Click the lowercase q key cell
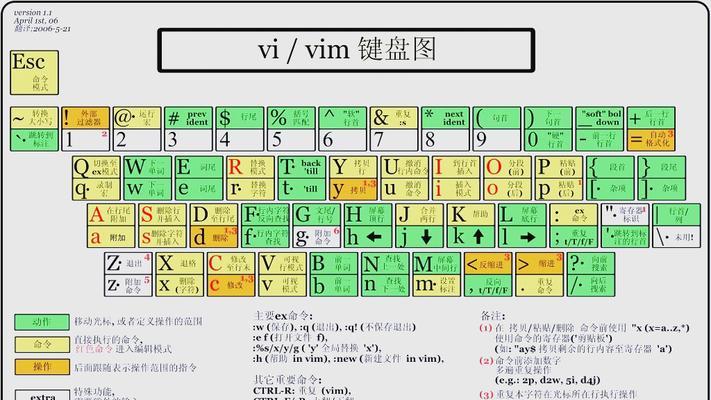Viewport: 711px width, 400px height. [x=96, y=189]
